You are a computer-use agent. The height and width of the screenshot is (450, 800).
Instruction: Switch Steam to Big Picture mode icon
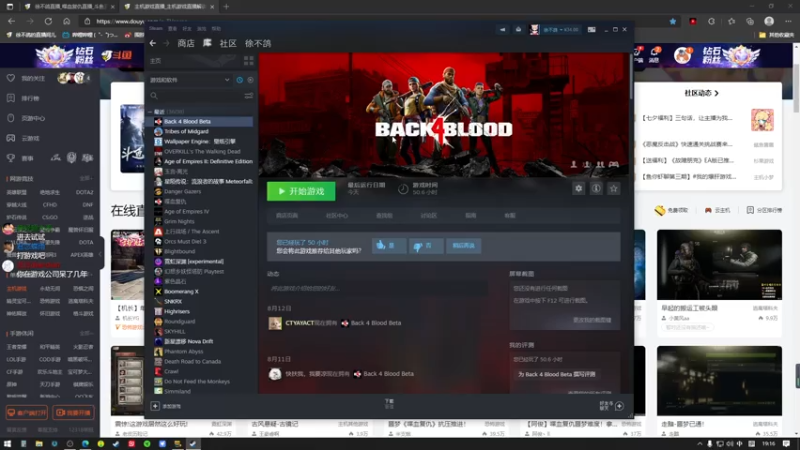point(591,30)
